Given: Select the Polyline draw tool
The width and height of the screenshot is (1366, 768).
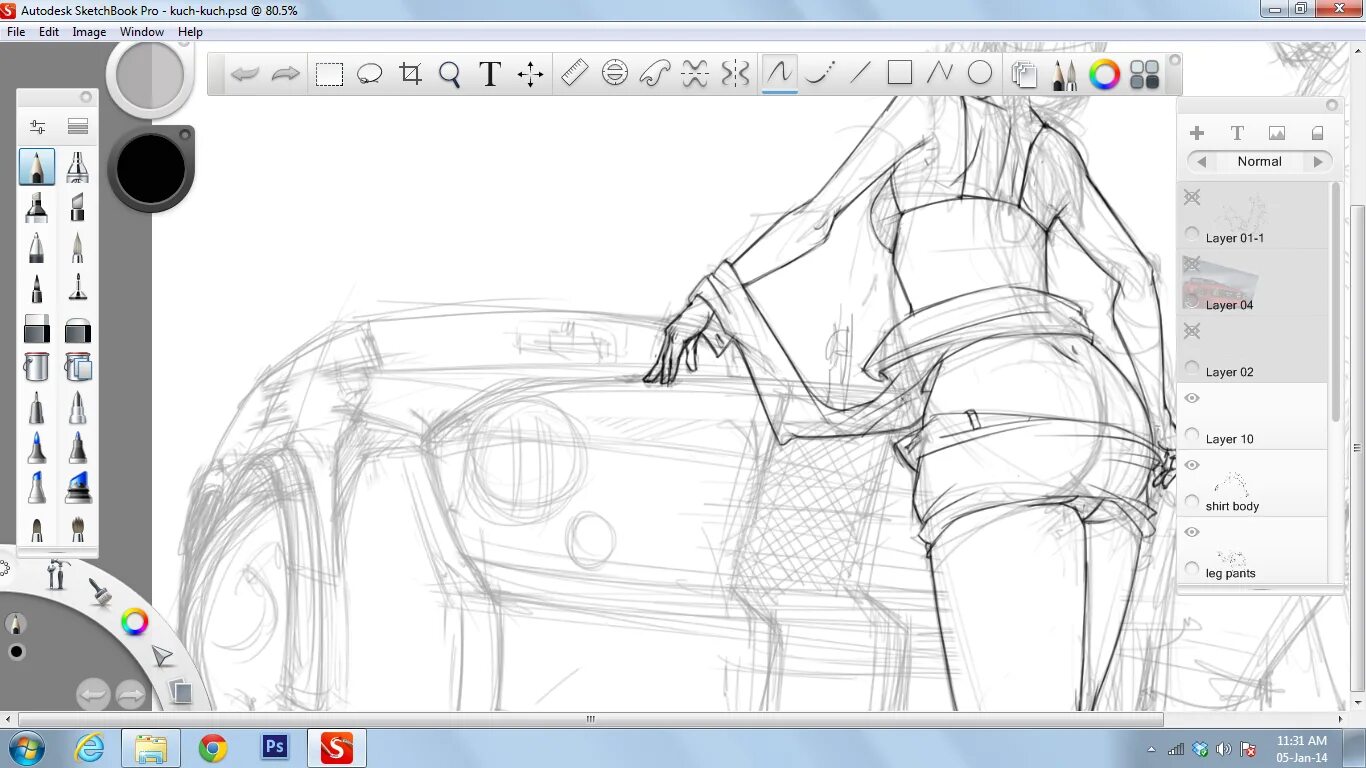Looking at the screenshot, I should point(940,73).
